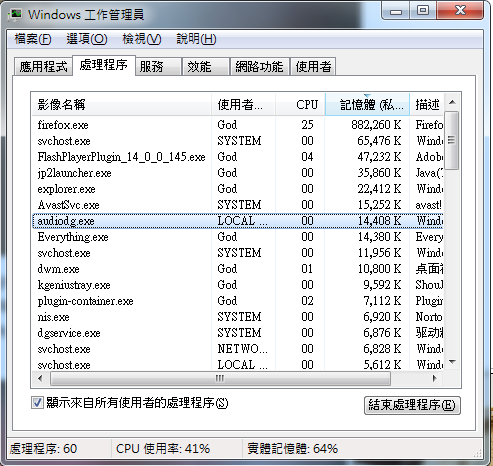Maximize the Task Manager window
The width and height of the screenshot is (493, 466).
[x=423, y=11]
